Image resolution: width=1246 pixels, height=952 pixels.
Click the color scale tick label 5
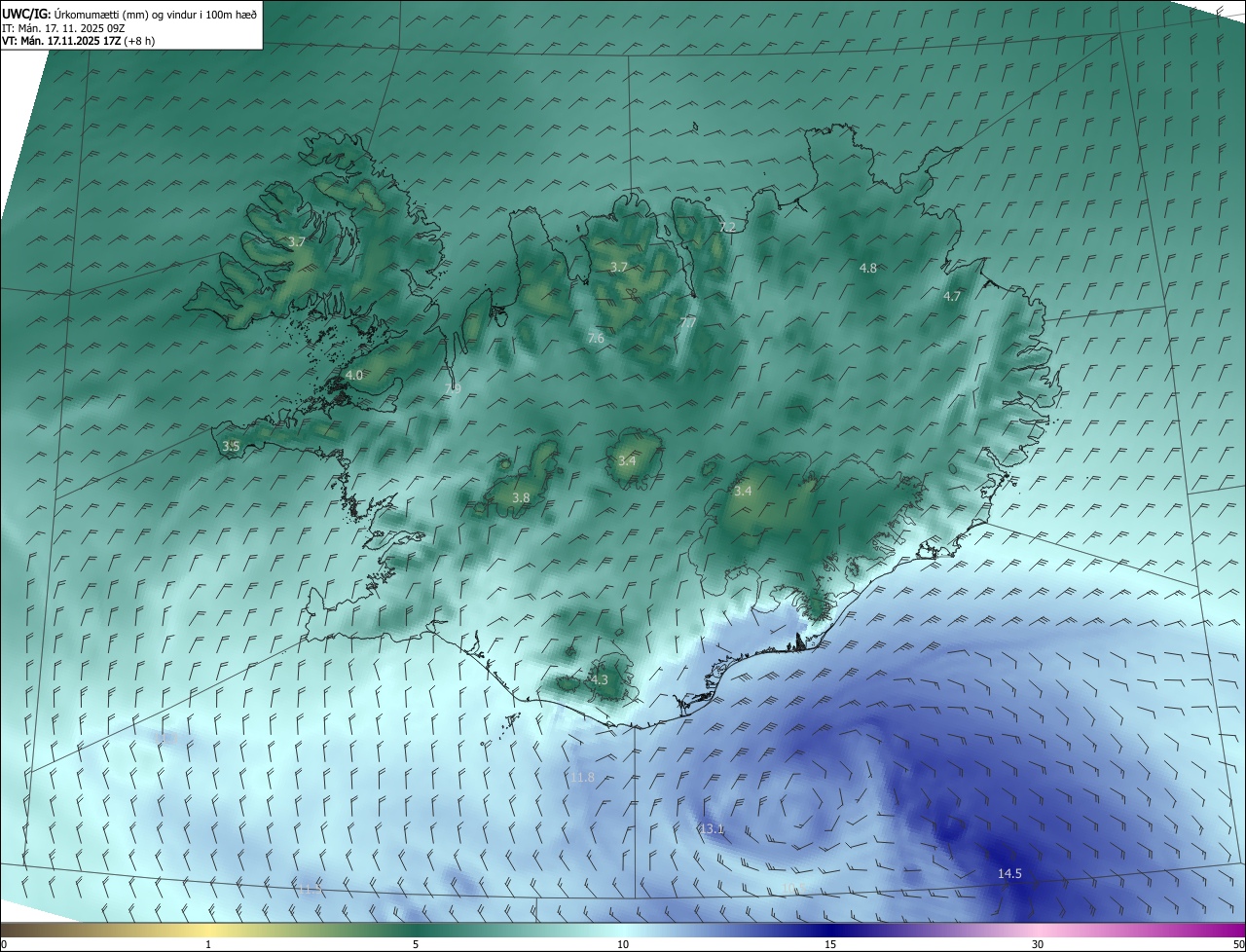[x=416, y=944]
